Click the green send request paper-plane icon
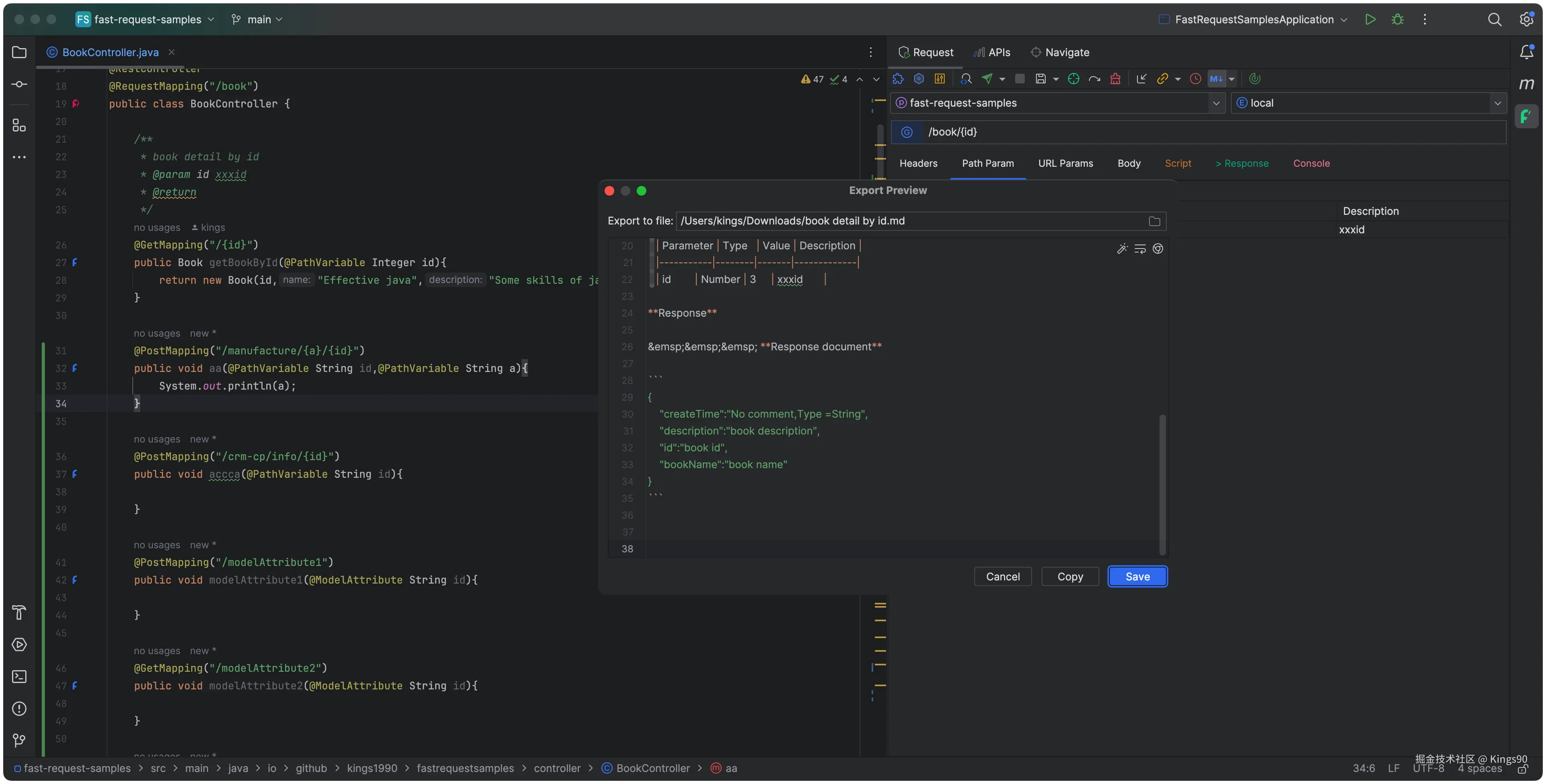This screenshot has width=1546, height=784. point(987,79)
